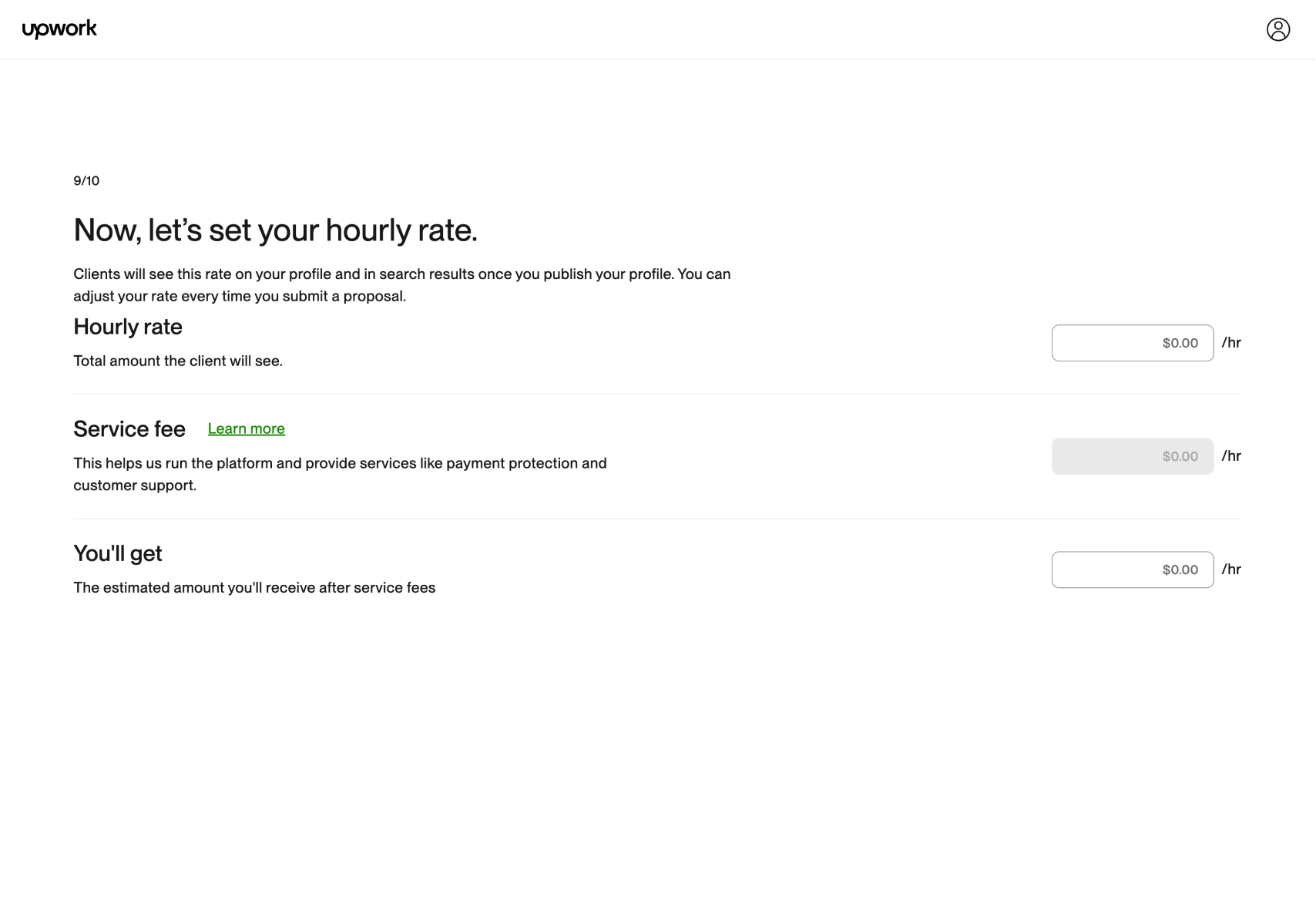Image resolution: width=1316 pixels, height=897 pixels.
Task: Click the "Hourly rate" section title
Action: point(128,327)
